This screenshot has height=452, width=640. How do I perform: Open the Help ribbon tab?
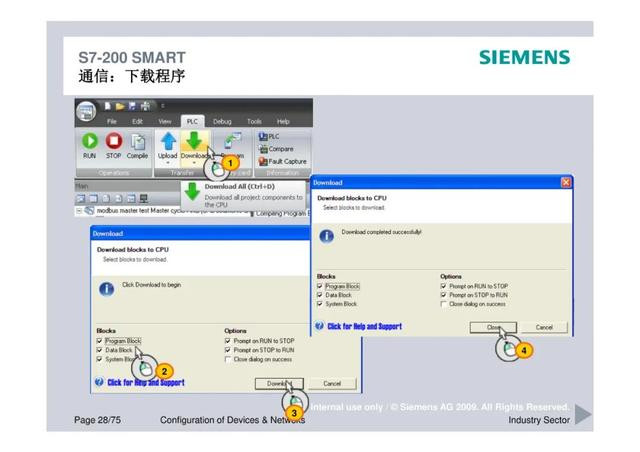tap(283, 121)
